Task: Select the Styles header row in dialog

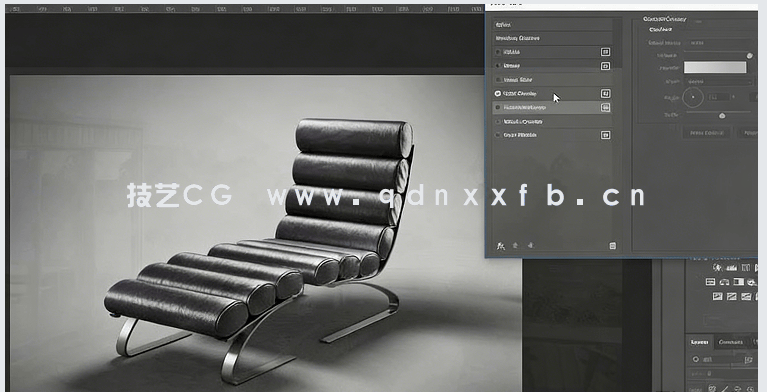Action: click(x=552, y=24)
